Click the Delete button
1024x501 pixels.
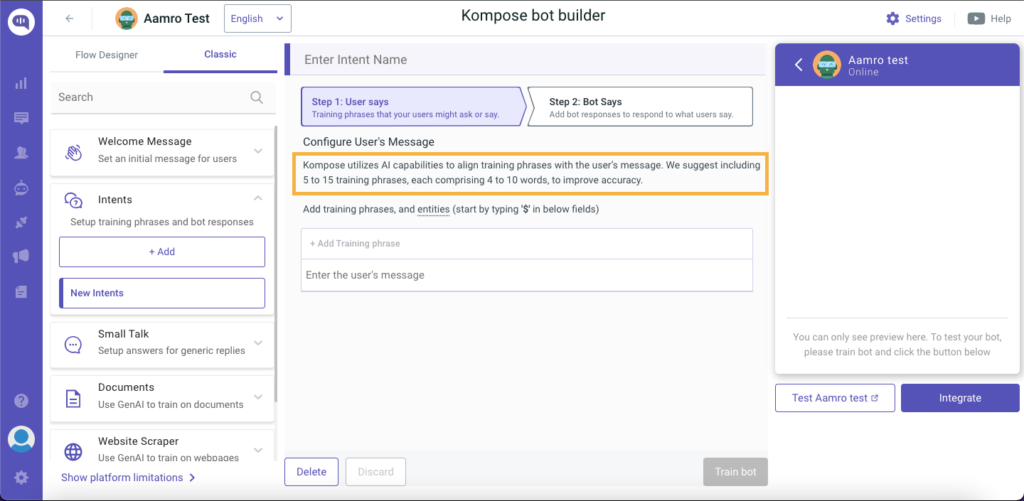point(311,472)
